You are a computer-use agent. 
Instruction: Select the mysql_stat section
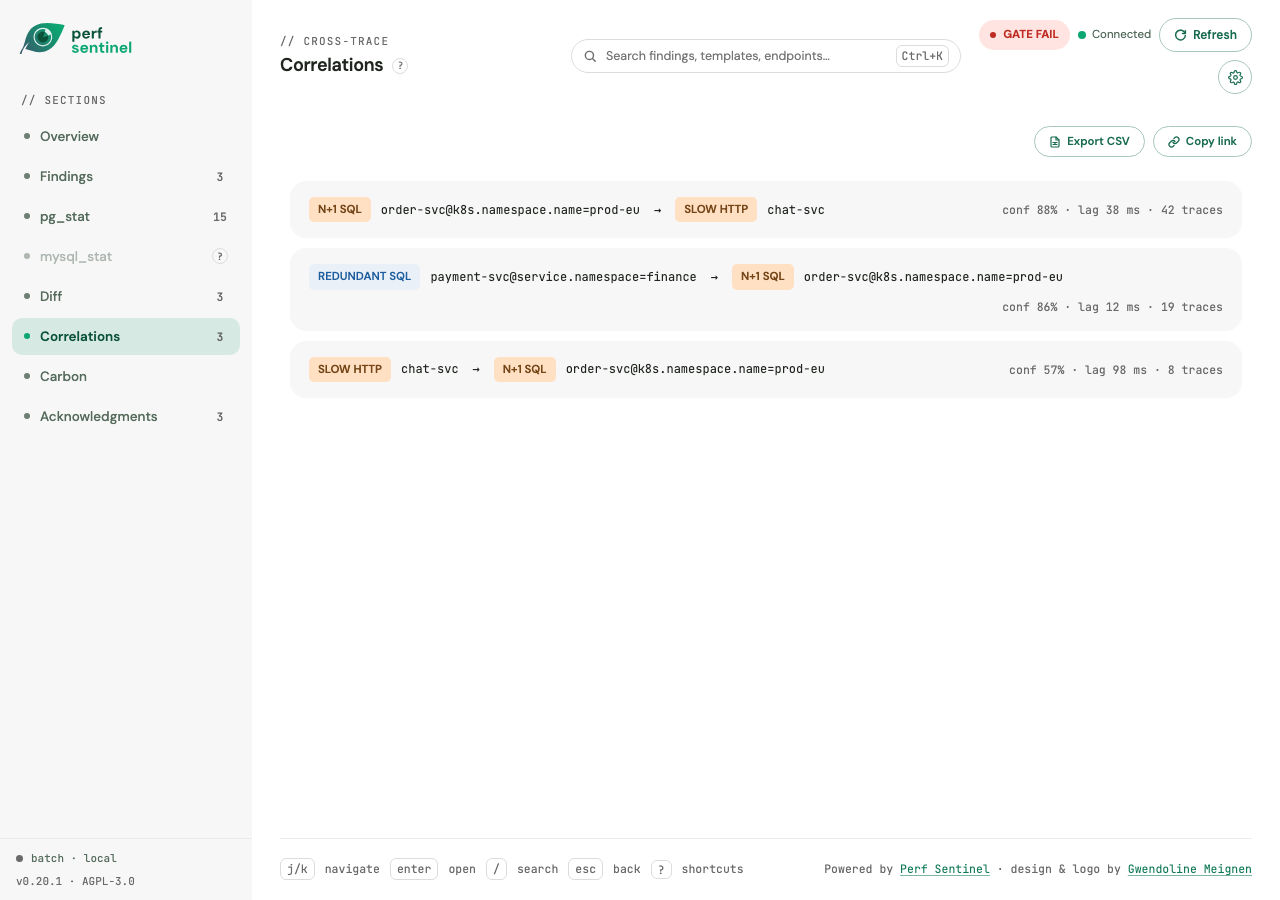click(126, 256)
